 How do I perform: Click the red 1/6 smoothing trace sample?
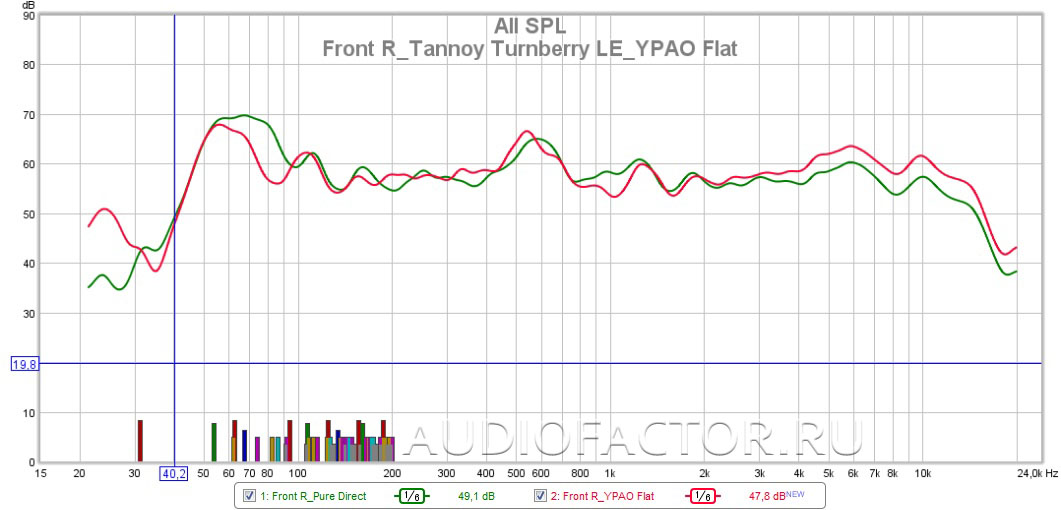702,496
